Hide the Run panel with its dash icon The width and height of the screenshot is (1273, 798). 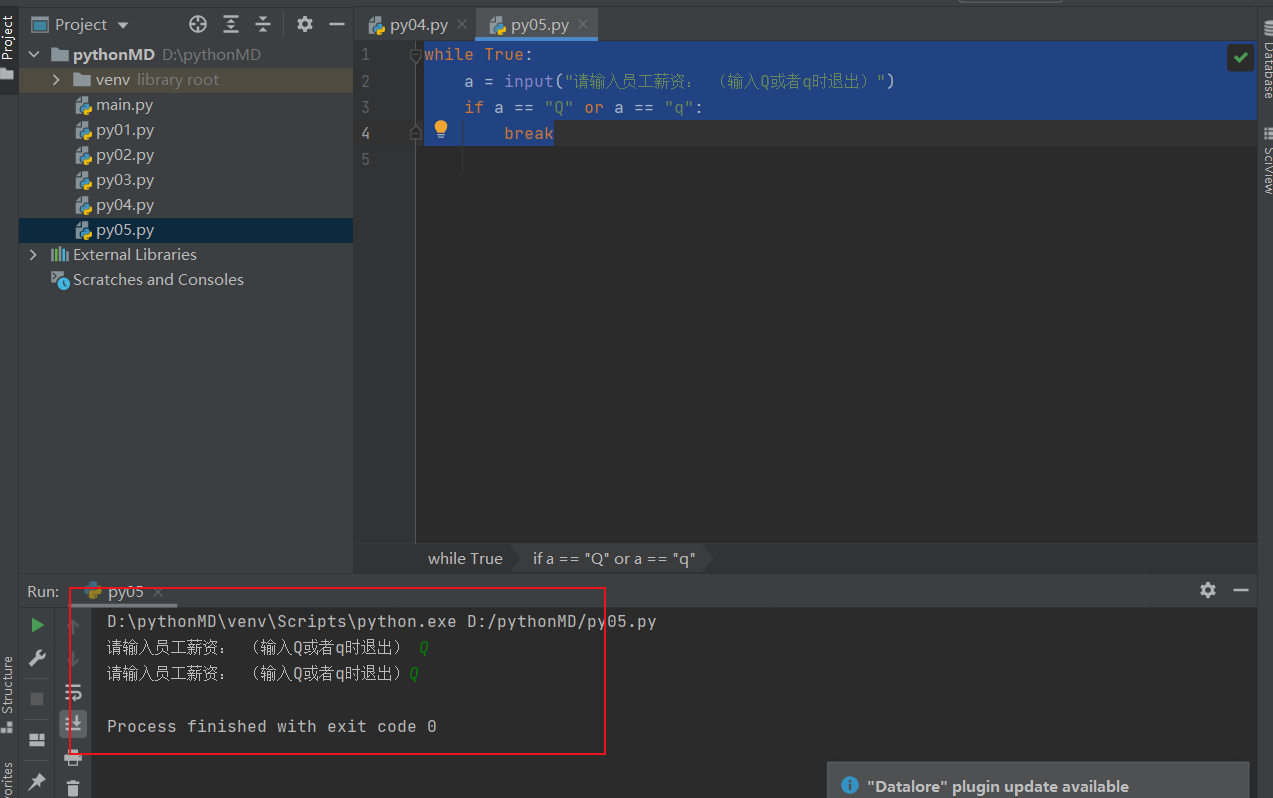click(1241, 590)
